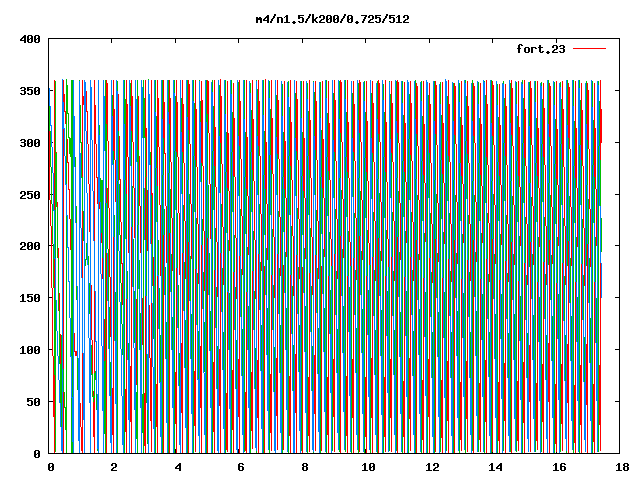The height and width of the screenshot is (480, 640).
Task: Click y-axis label 100
Action: (x=30, y=350)
